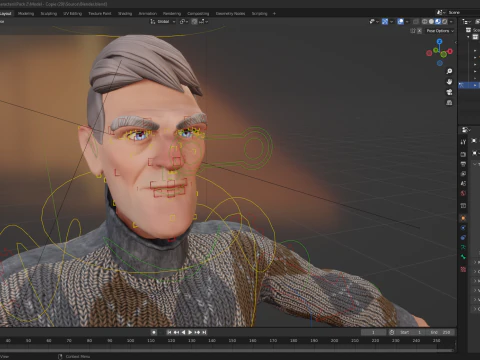The height and width of the screenshot is (360, 480).
Task: Open the properties editor type dropdown
Action: [x=466, y=130]
